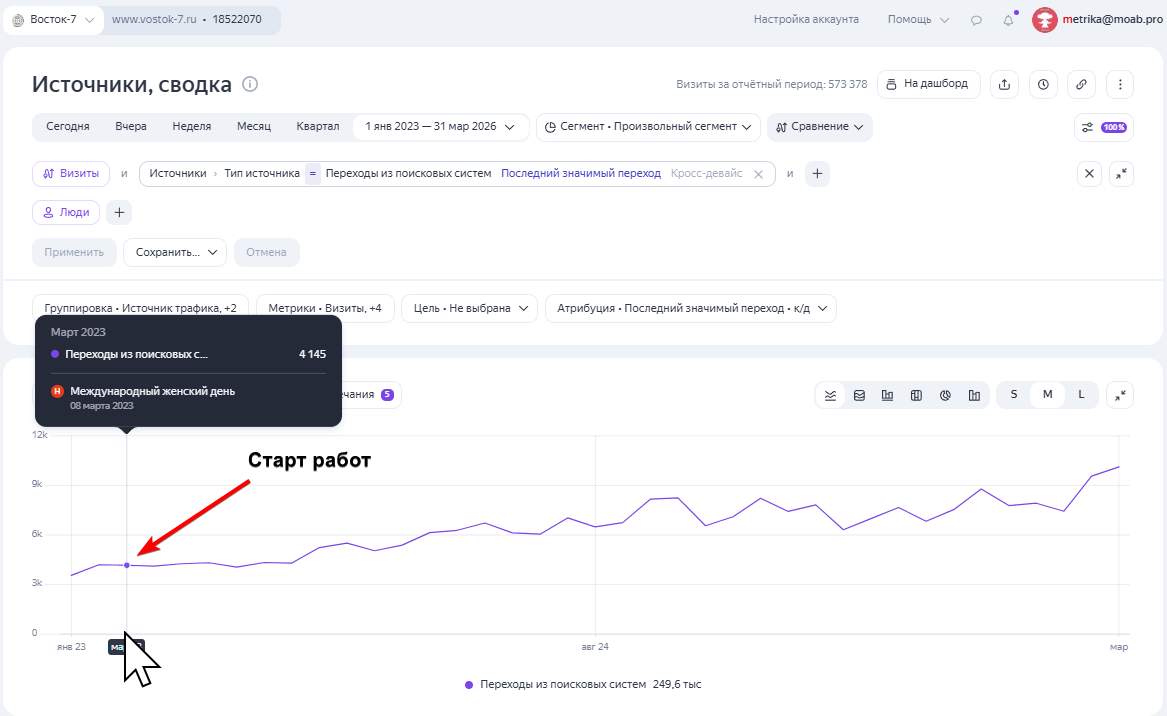Open the three-dot more options menu

click(1120, 85)
